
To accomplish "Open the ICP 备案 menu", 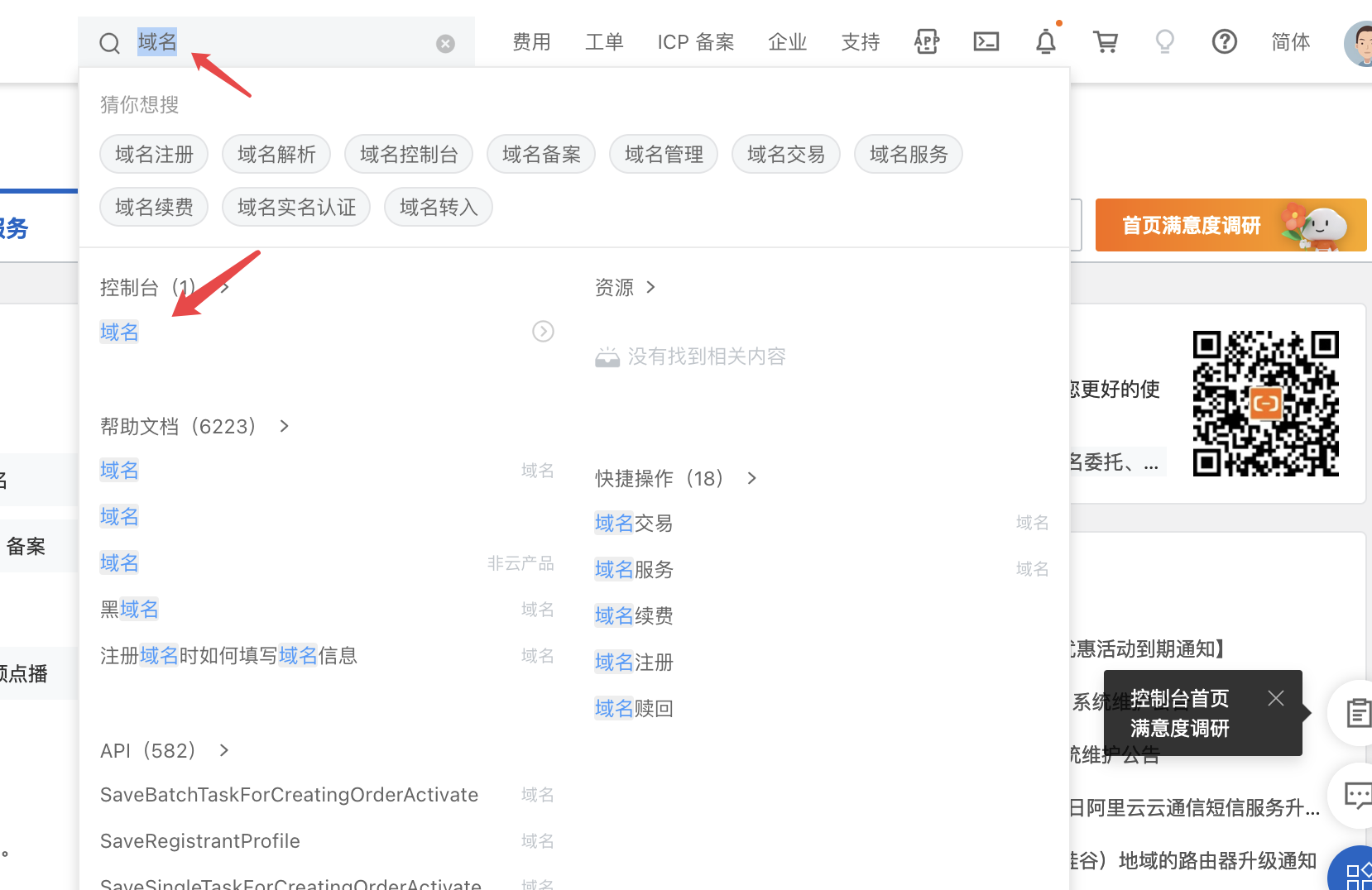I will (696, 42).
